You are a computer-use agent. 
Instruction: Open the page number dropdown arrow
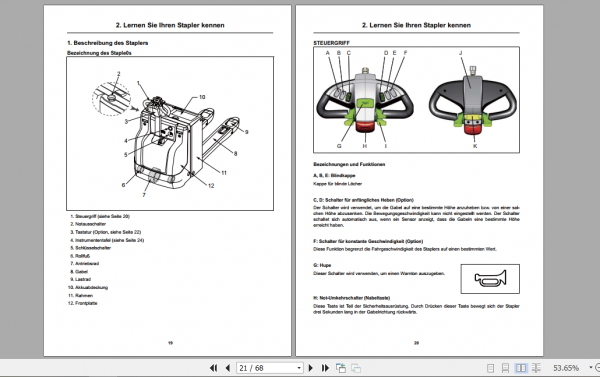point(299,368)
